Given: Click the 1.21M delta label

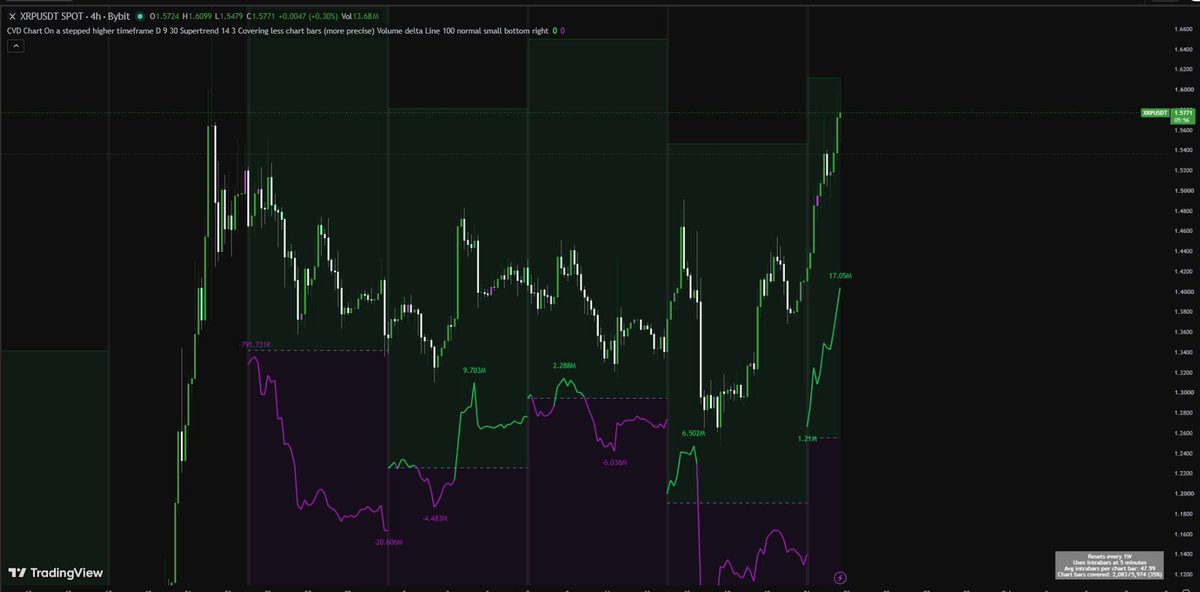Looking at the screenshot, I should [x=808, y=438].
